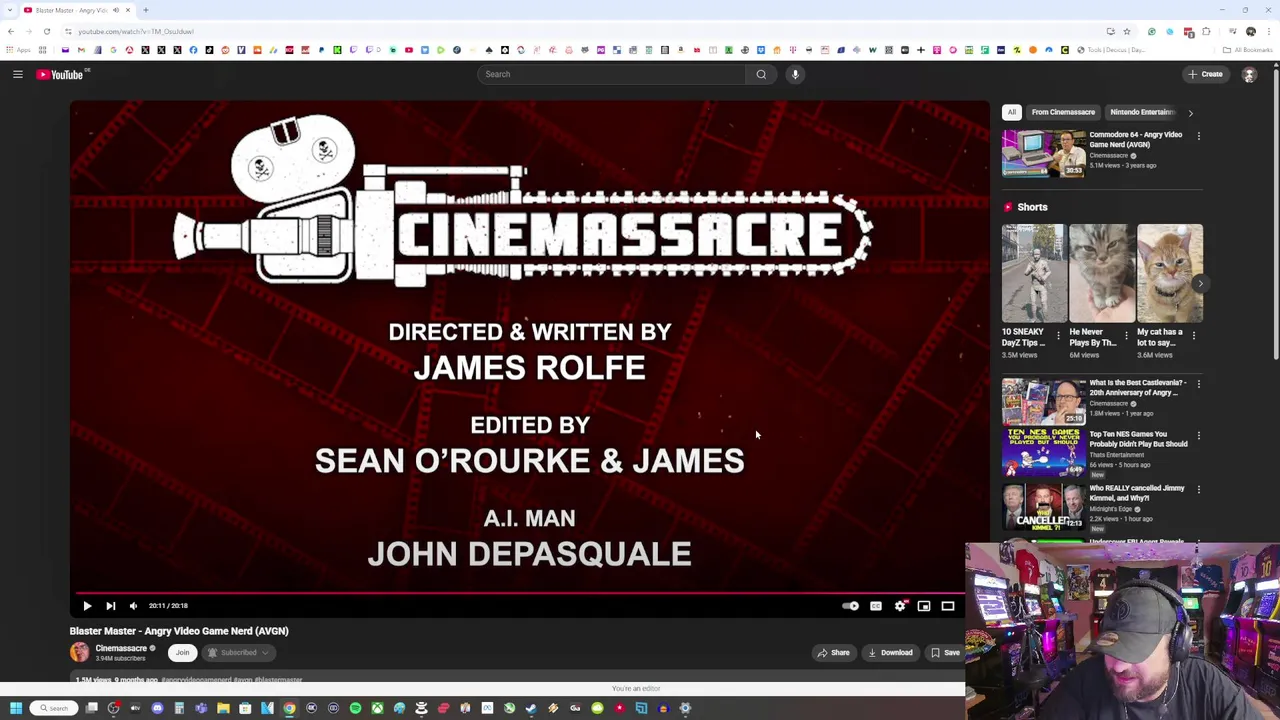Screen dimensions: 1280x720
Task: Open Cinemassacre channel avatar
Action: click(79, 652)
